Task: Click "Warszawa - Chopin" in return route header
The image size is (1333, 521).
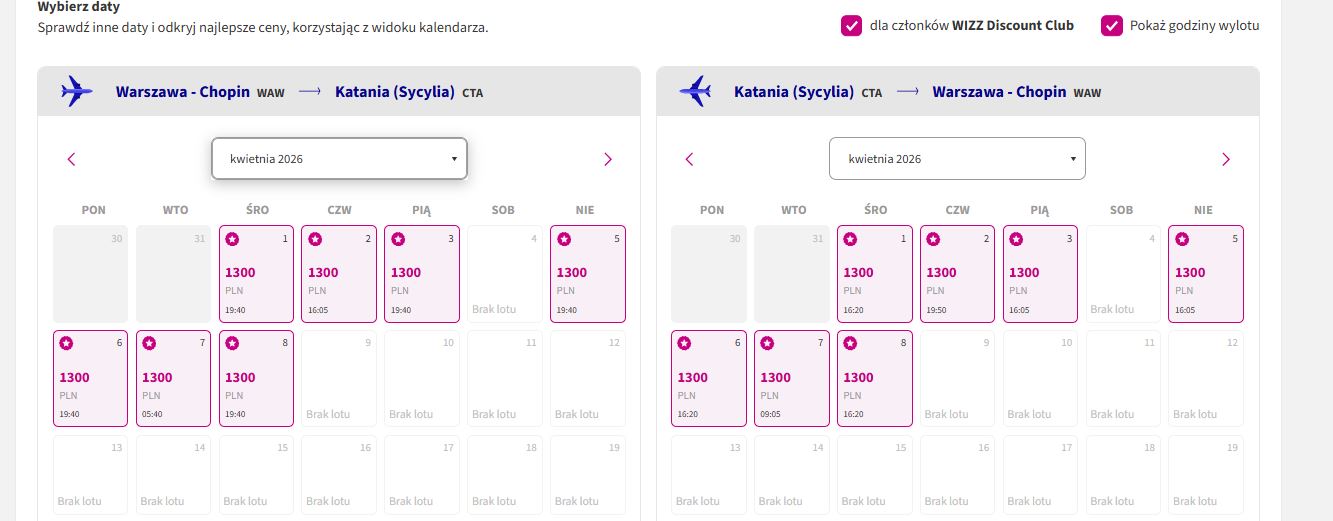Action: click(1000, 92)
